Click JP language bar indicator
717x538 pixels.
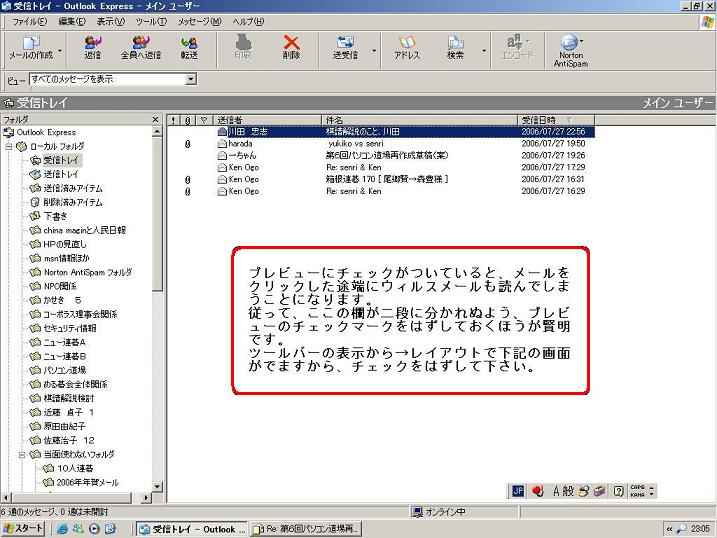pos(518,491)
